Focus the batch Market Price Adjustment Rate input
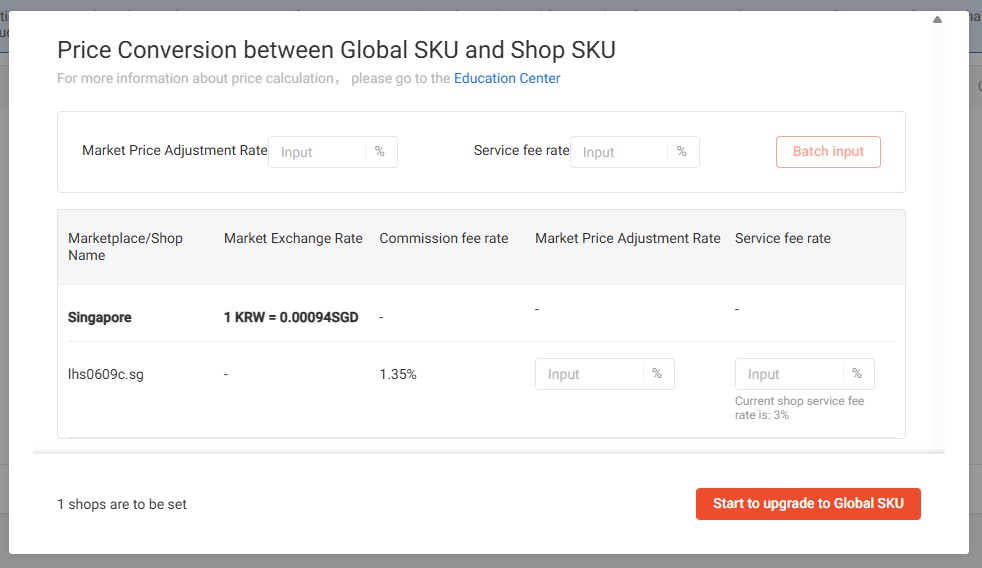The width and height of the screenshot is (982, 568). coord(333,152)
